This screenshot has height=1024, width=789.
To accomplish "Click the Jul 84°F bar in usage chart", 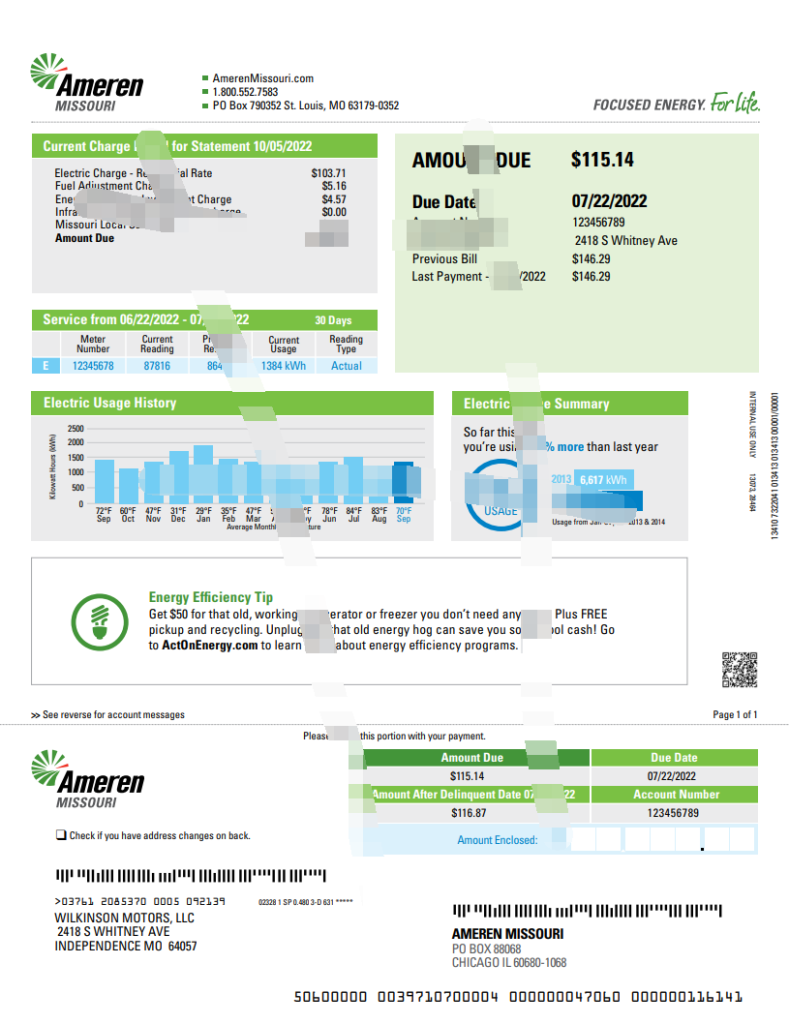I will (353, 480).
